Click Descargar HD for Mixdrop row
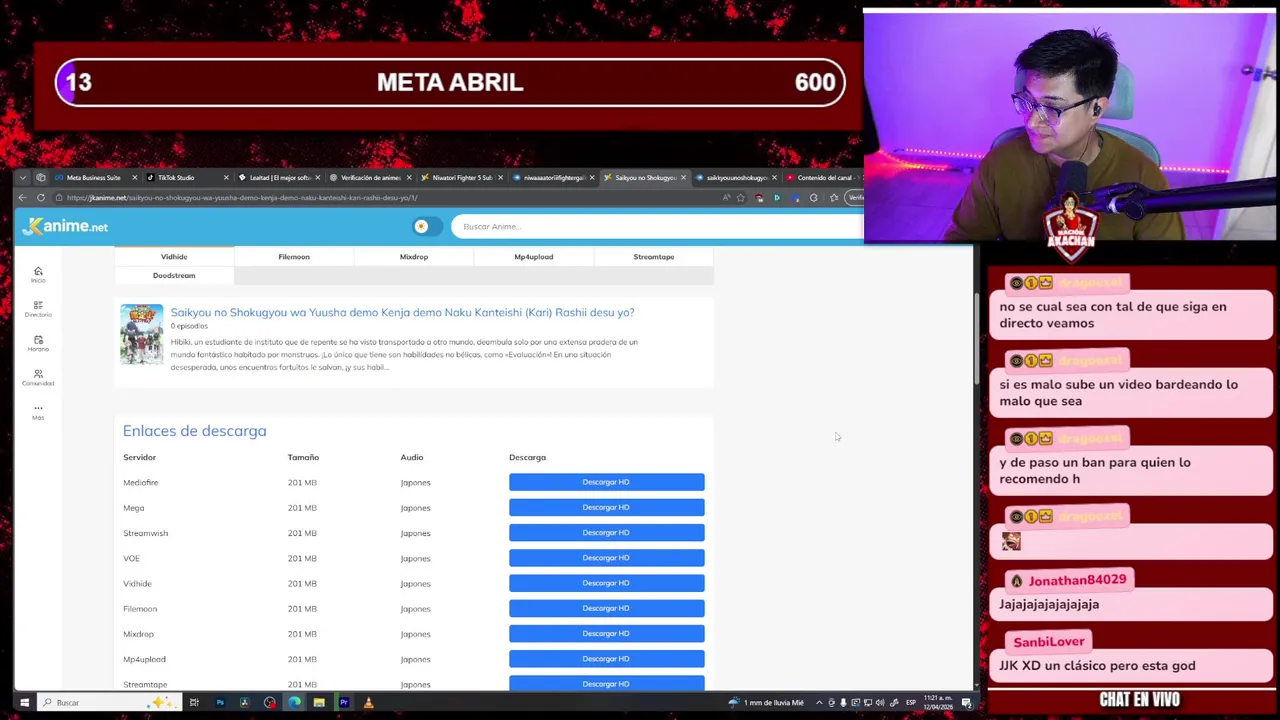Image resolution: width=1280 pixels, height=720 pixels. [606, 633]
